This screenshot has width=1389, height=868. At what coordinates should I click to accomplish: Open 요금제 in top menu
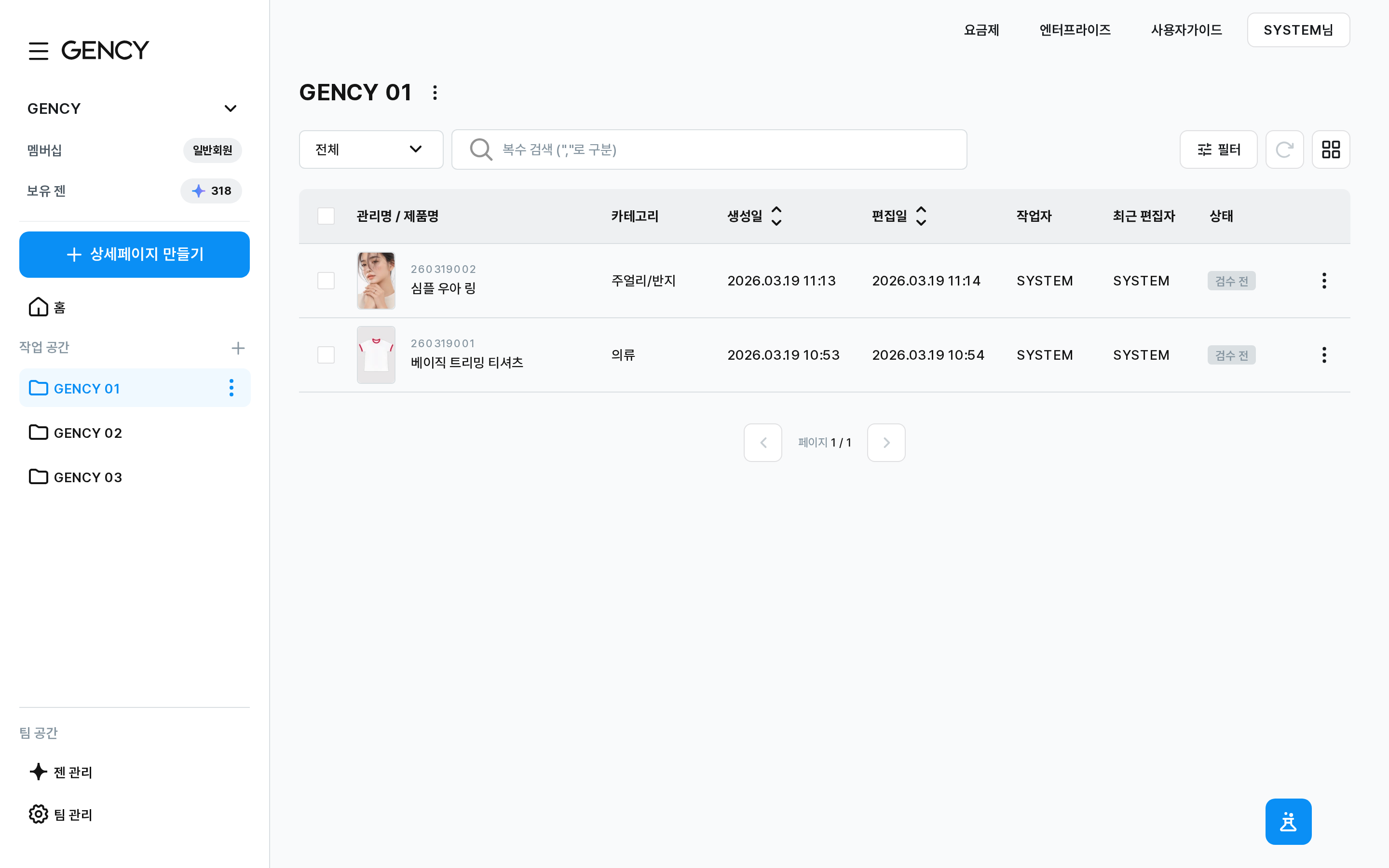981,30
